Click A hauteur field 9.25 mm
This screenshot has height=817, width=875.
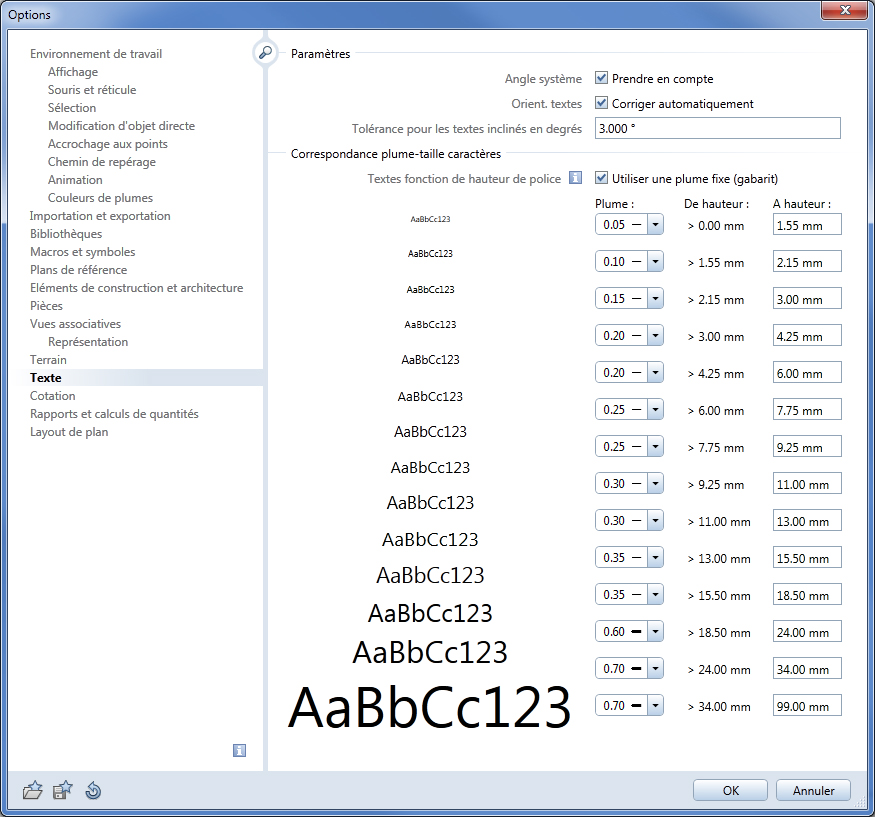[x=807, y=446]
